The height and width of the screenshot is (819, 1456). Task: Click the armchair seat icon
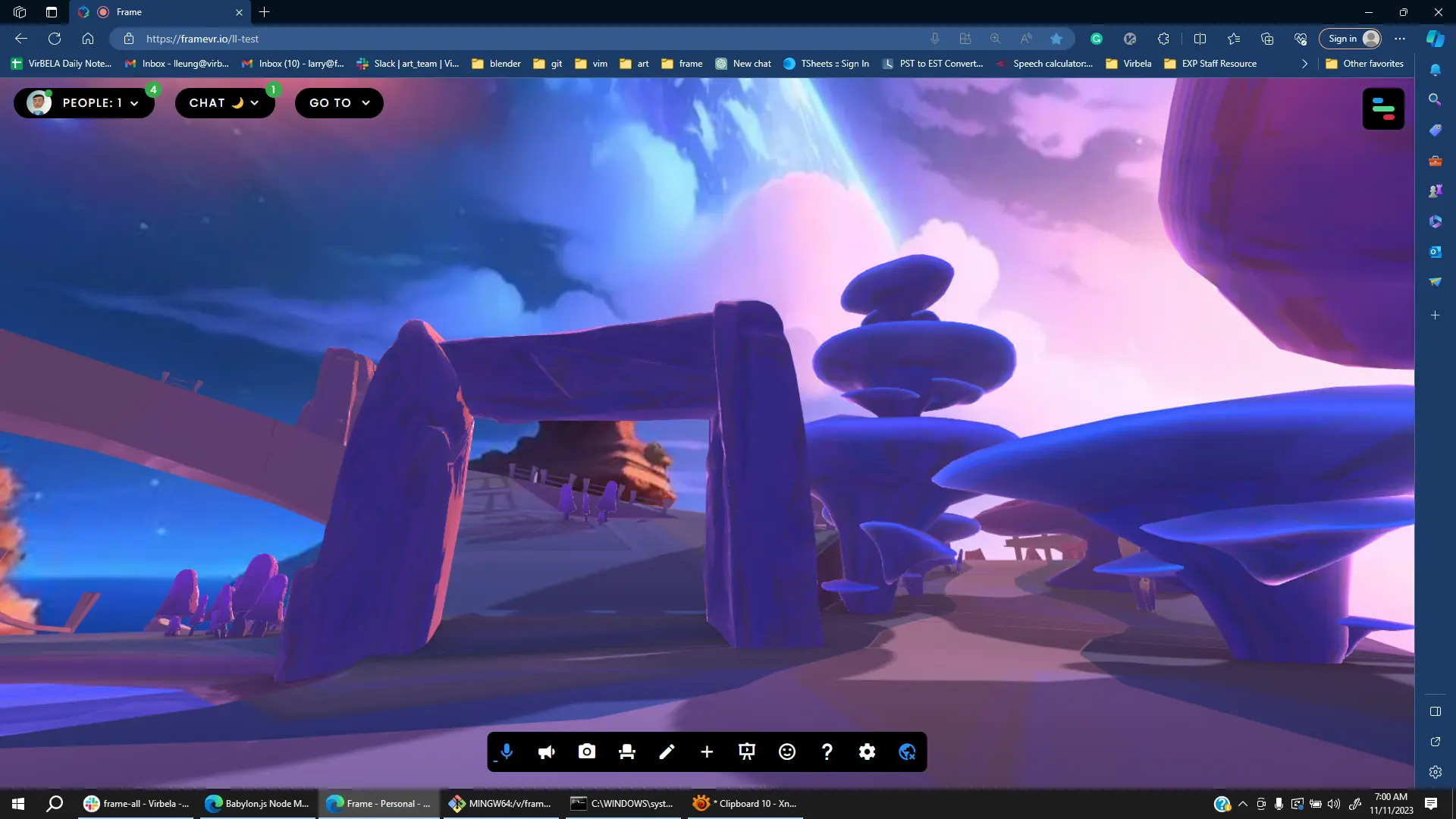[x=626, y=752]
